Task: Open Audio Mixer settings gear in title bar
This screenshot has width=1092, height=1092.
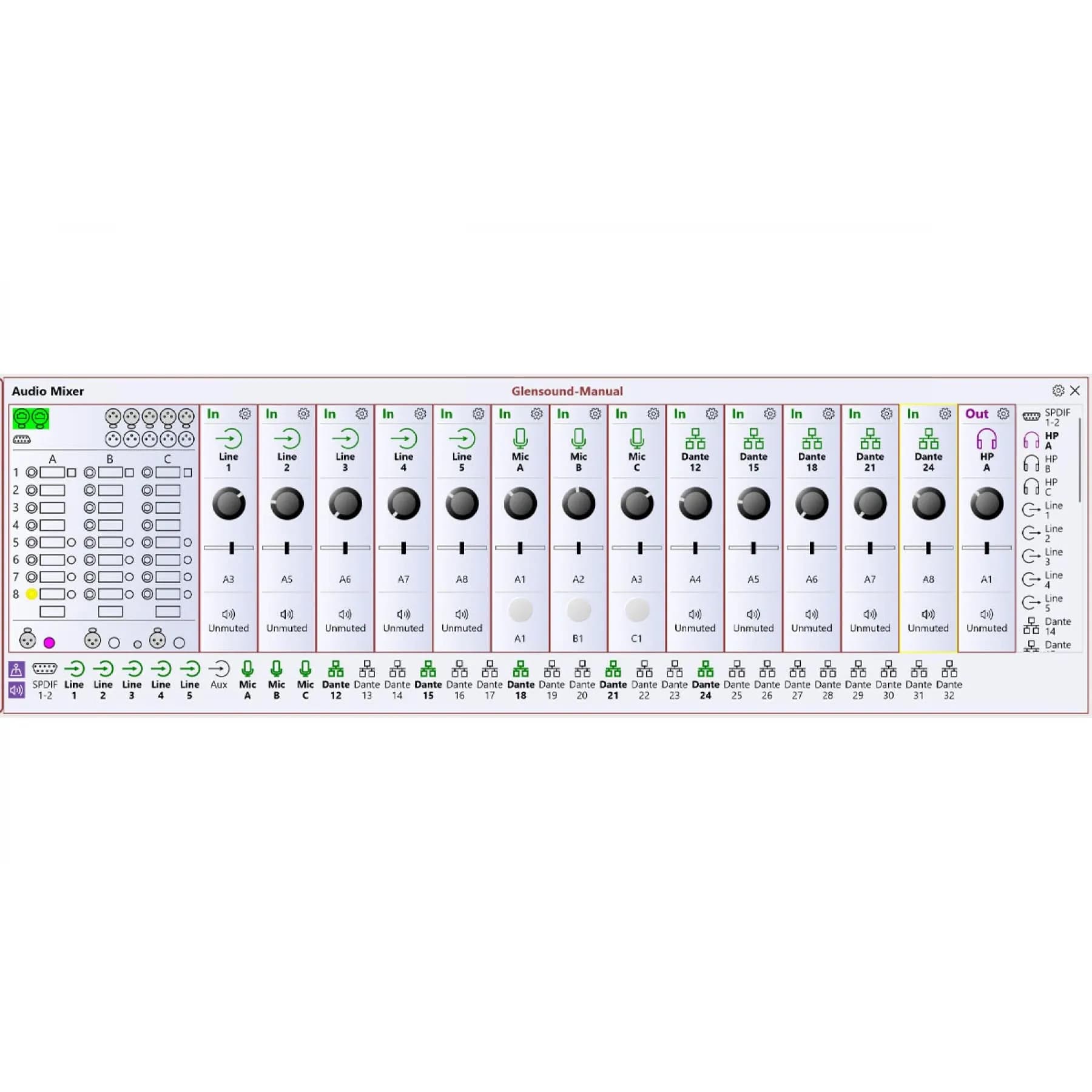Action: click(1058, 391)
